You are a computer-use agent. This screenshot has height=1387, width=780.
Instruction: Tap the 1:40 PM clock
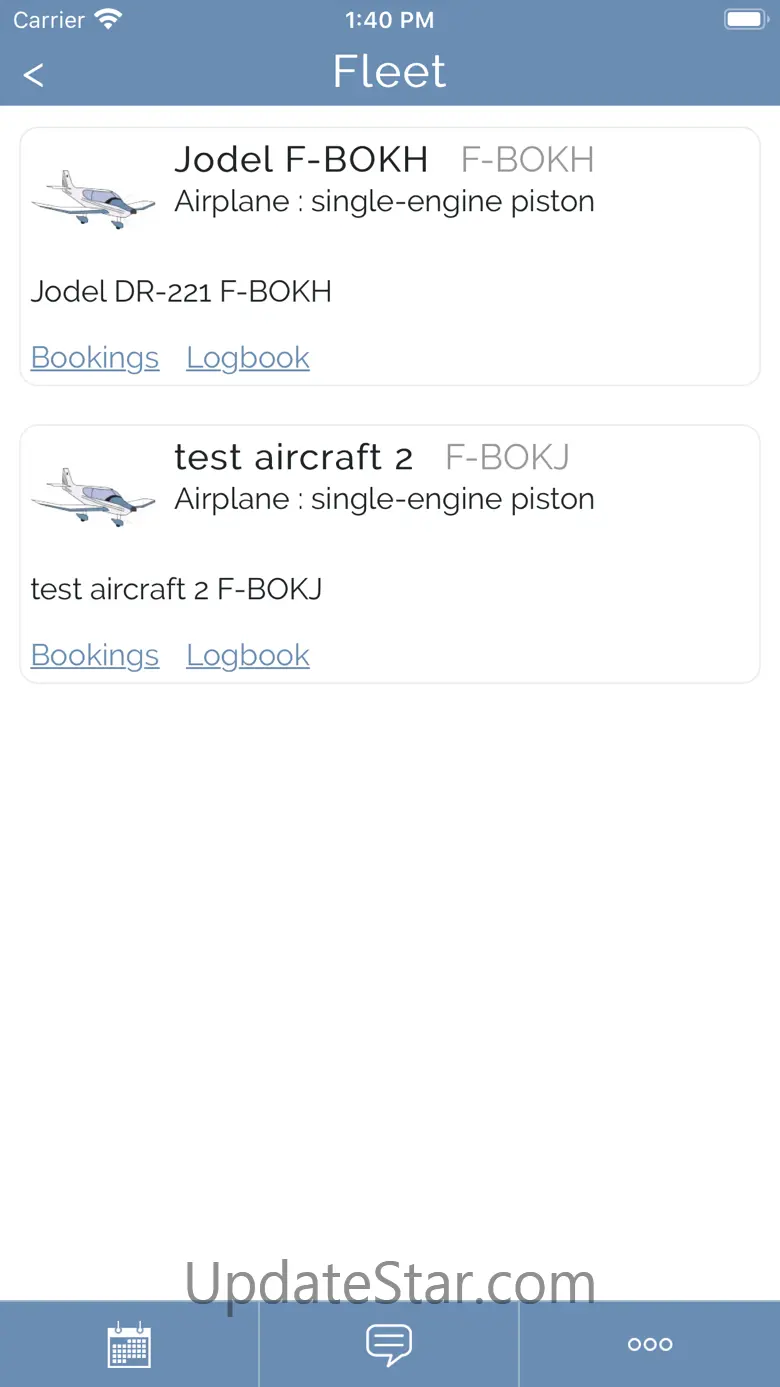click(390, 19)
